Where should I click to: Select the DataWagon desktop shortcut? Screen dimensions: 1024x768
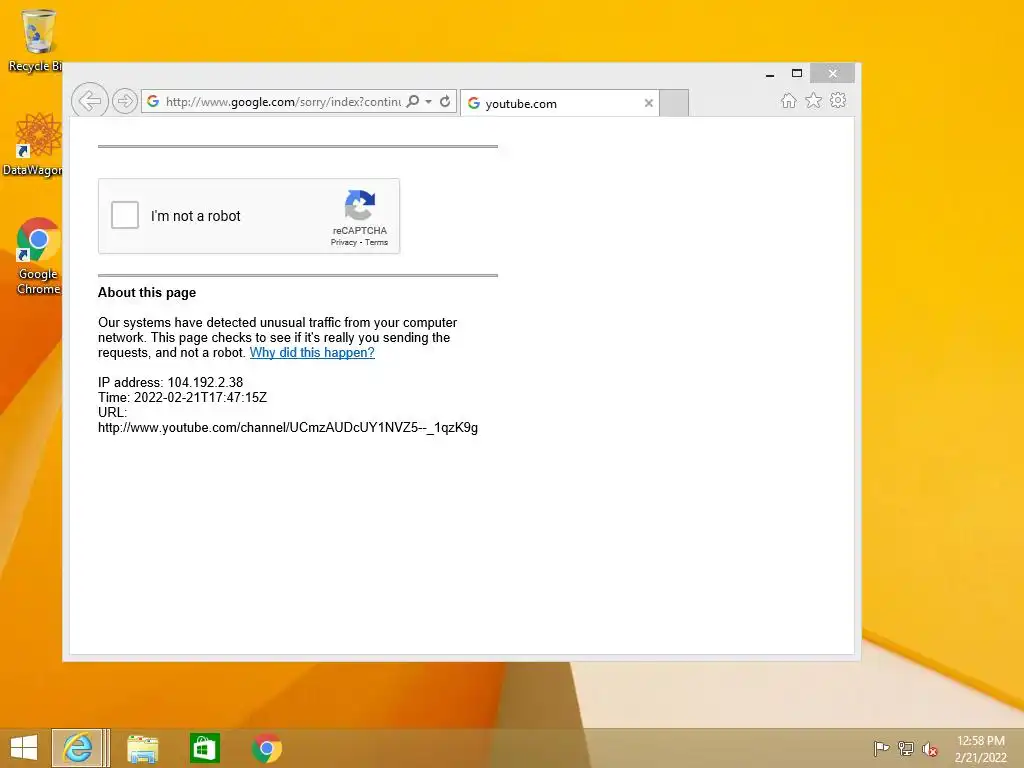[34, 144]
